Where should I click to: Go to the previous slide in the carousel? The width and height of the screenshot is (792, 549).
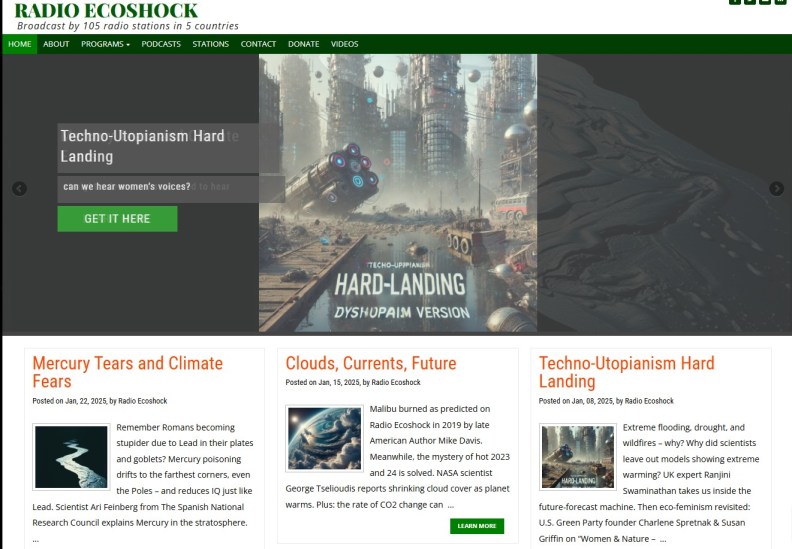[x=19, y=189]
